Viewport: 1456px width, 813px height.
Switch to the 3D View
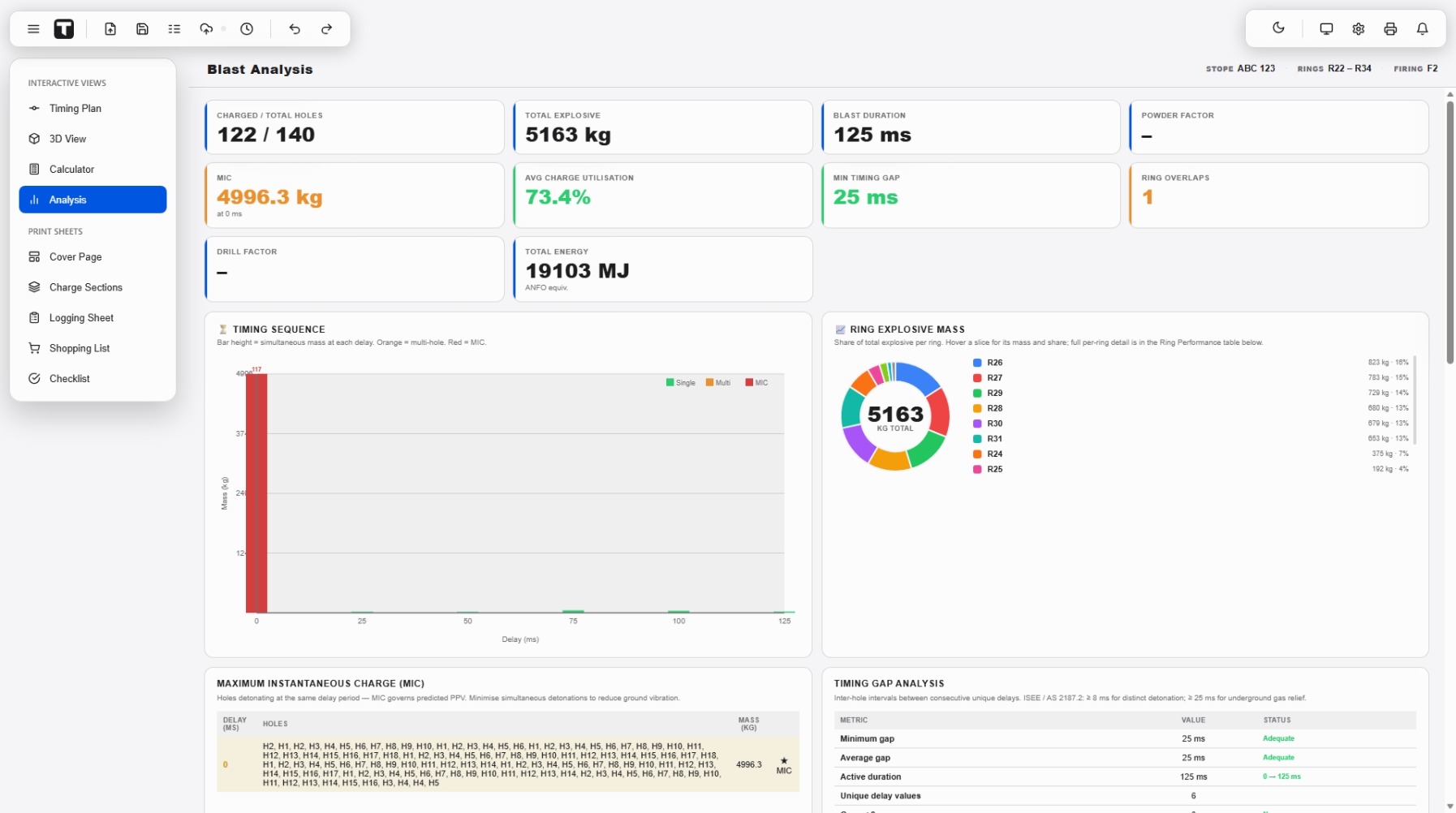[x=93, y=139]
